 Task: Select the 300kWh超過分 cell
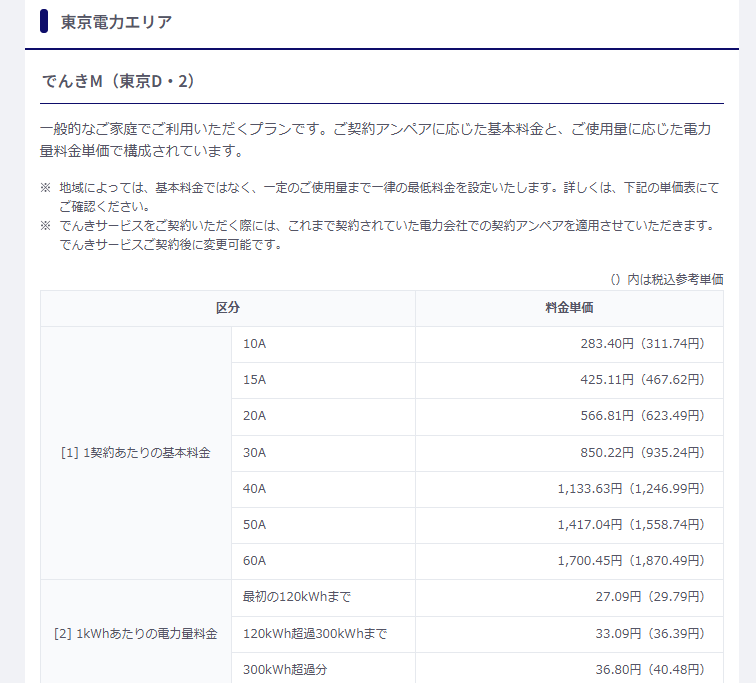[x=323, y=669]
